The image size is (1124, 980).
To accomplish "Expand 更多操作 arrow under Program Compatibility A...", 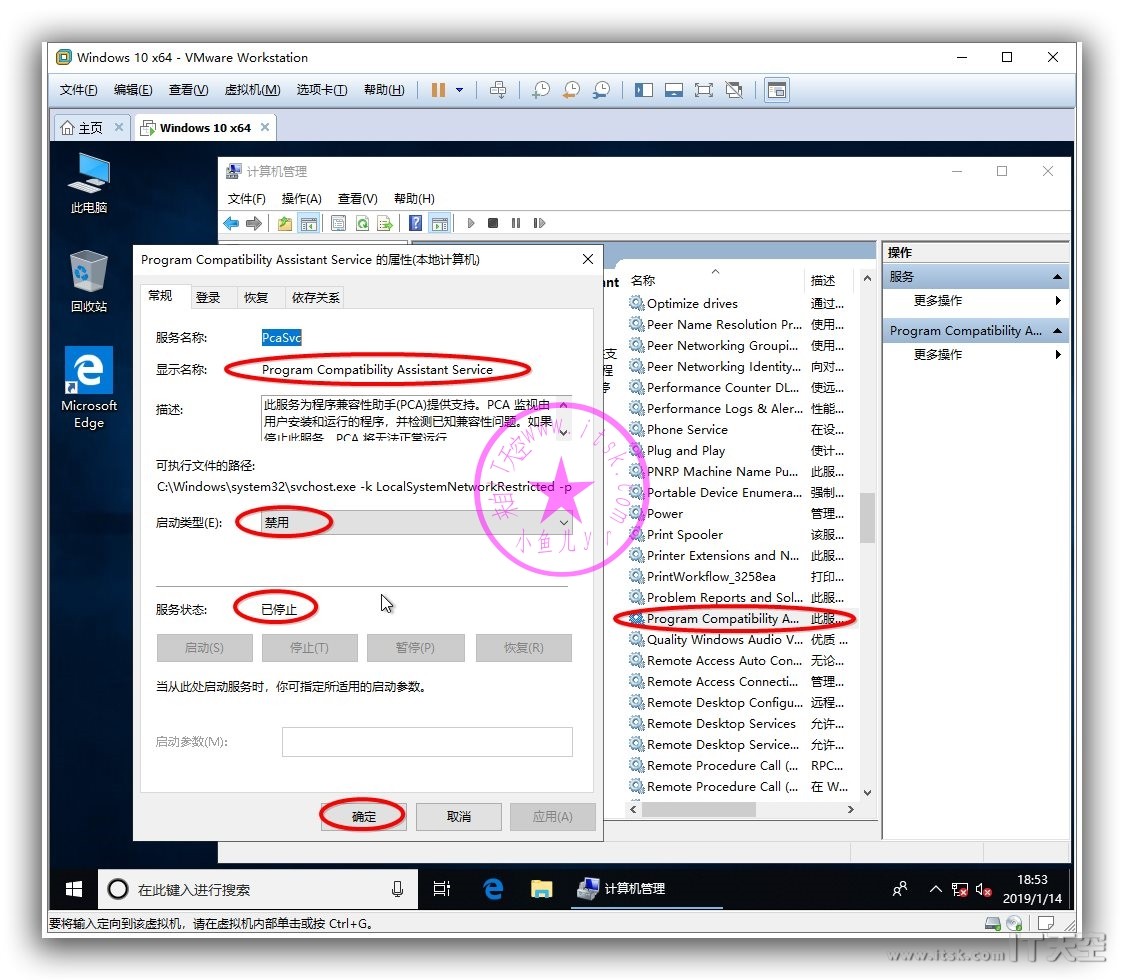I will coord(1058,354).
